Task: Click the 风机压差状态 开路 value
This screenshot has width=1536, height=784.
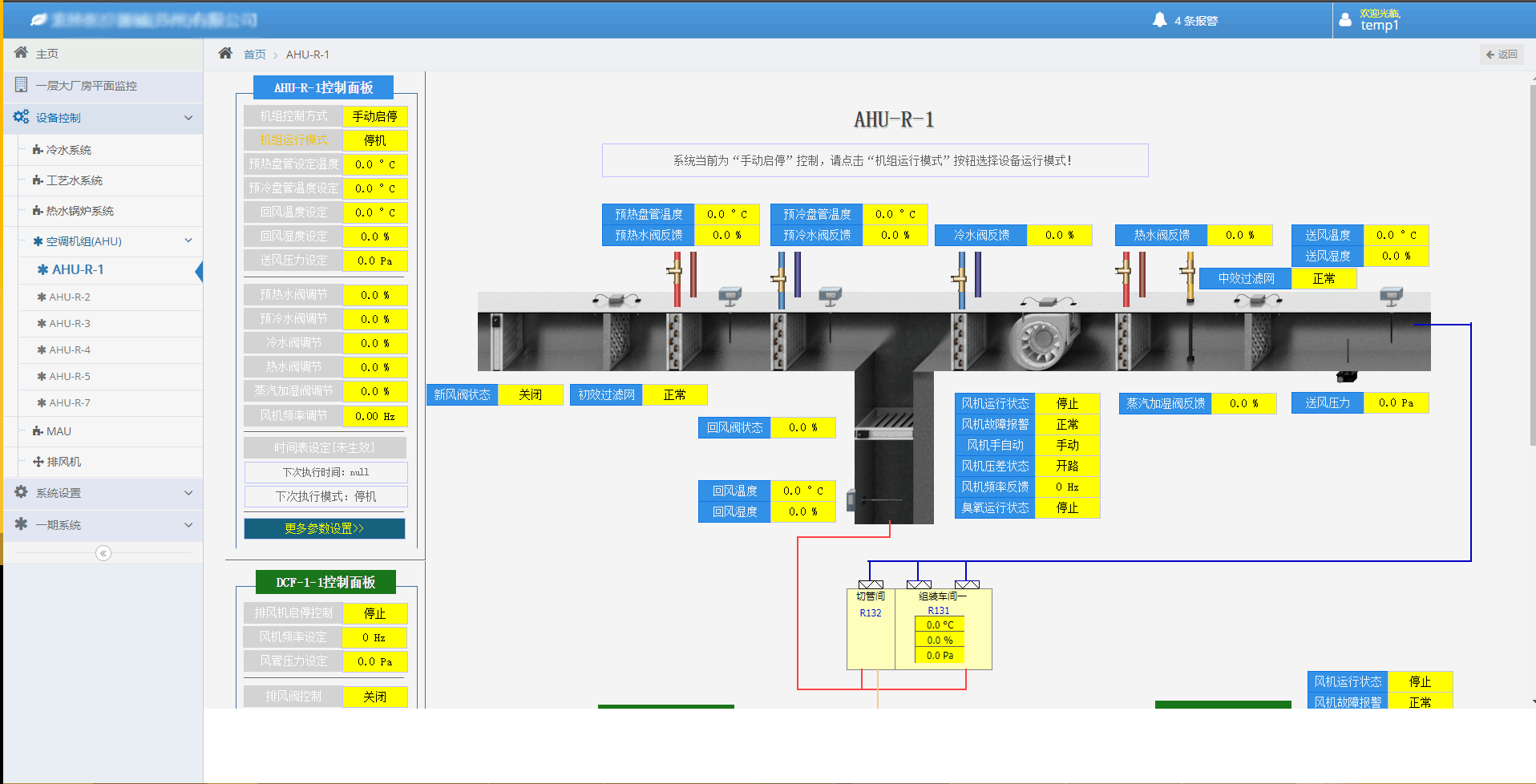Action: [x=1067, y=466]
